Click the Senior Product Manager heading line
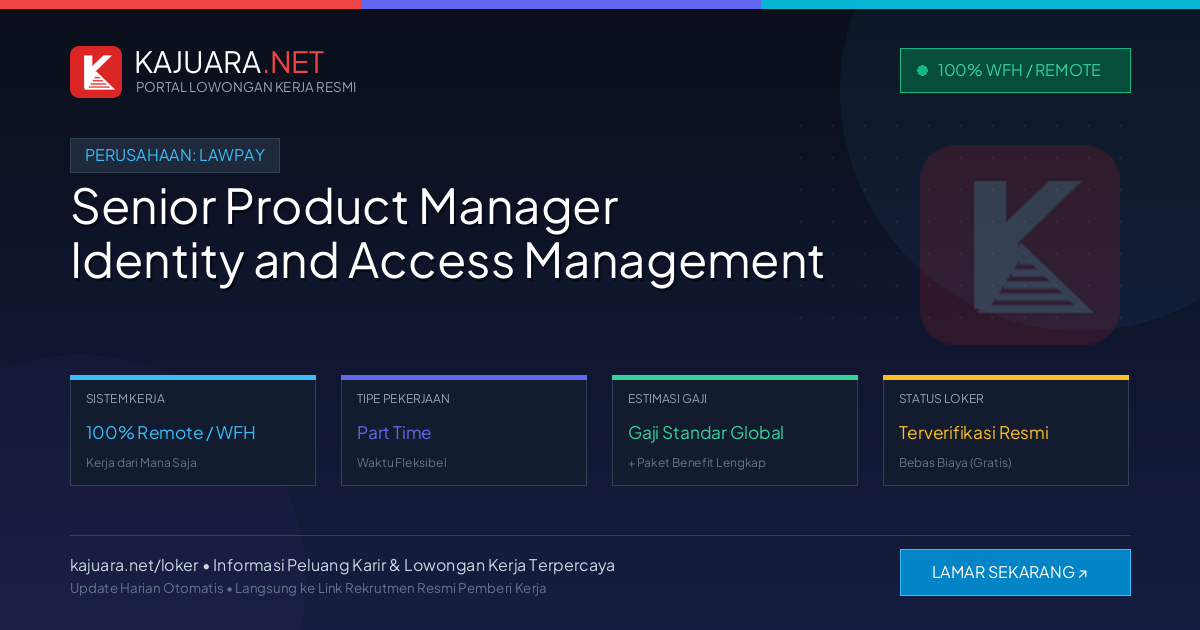 coord(344,207)
